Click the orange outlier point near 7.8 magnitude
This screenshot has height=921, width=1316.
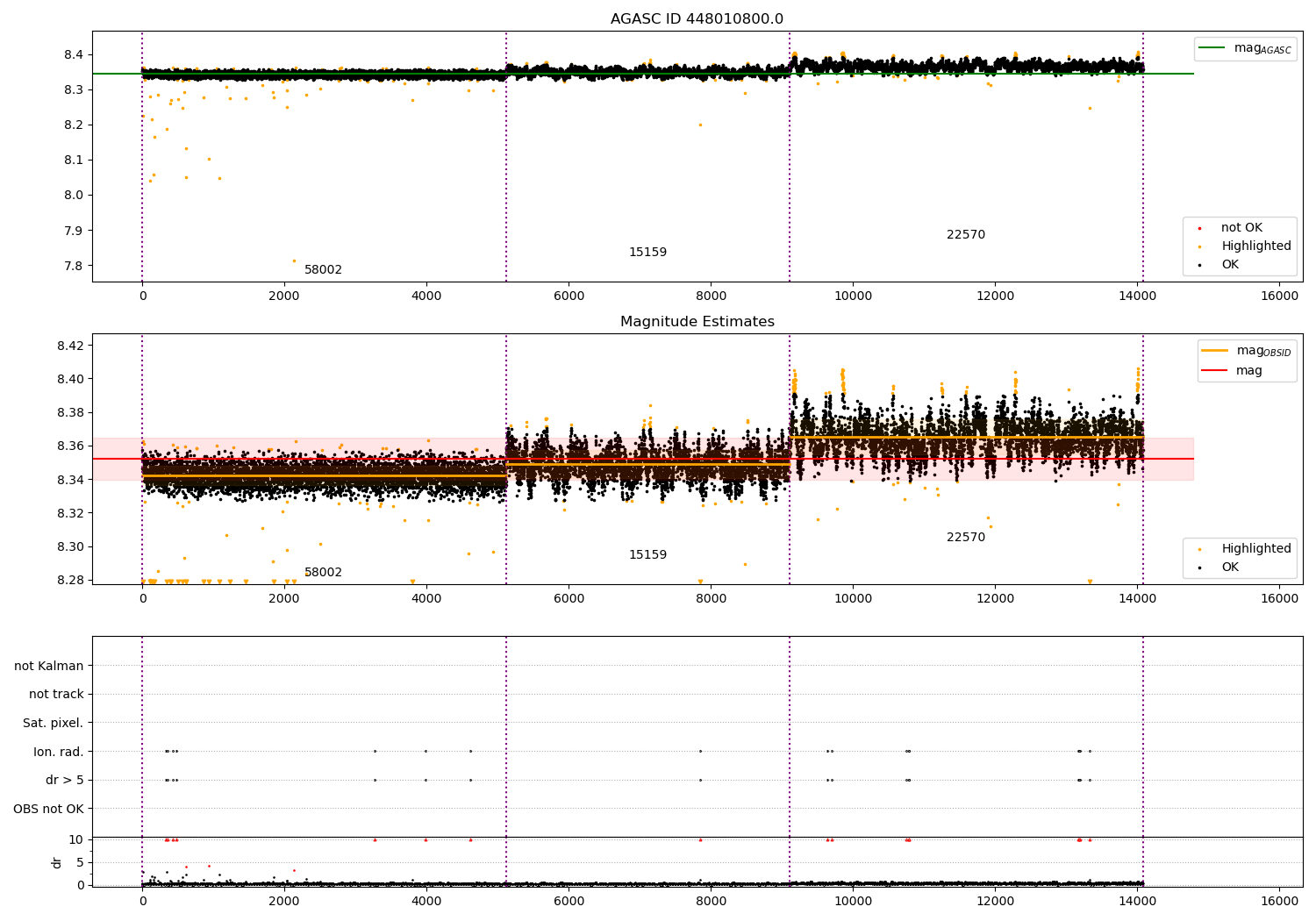coord(294,261)
